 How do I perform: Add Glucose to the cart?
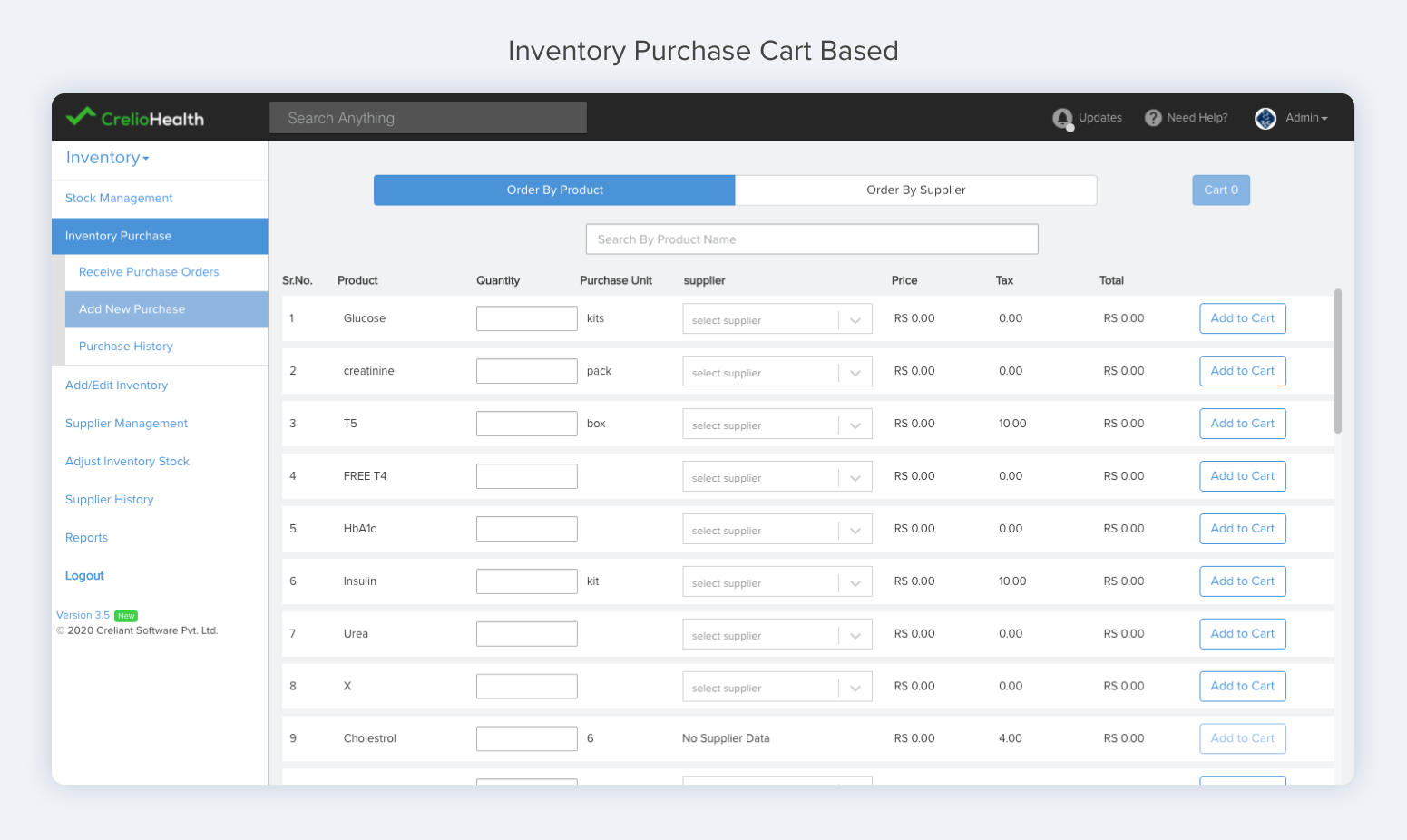pyautogui.click(x=1243, y=318)
